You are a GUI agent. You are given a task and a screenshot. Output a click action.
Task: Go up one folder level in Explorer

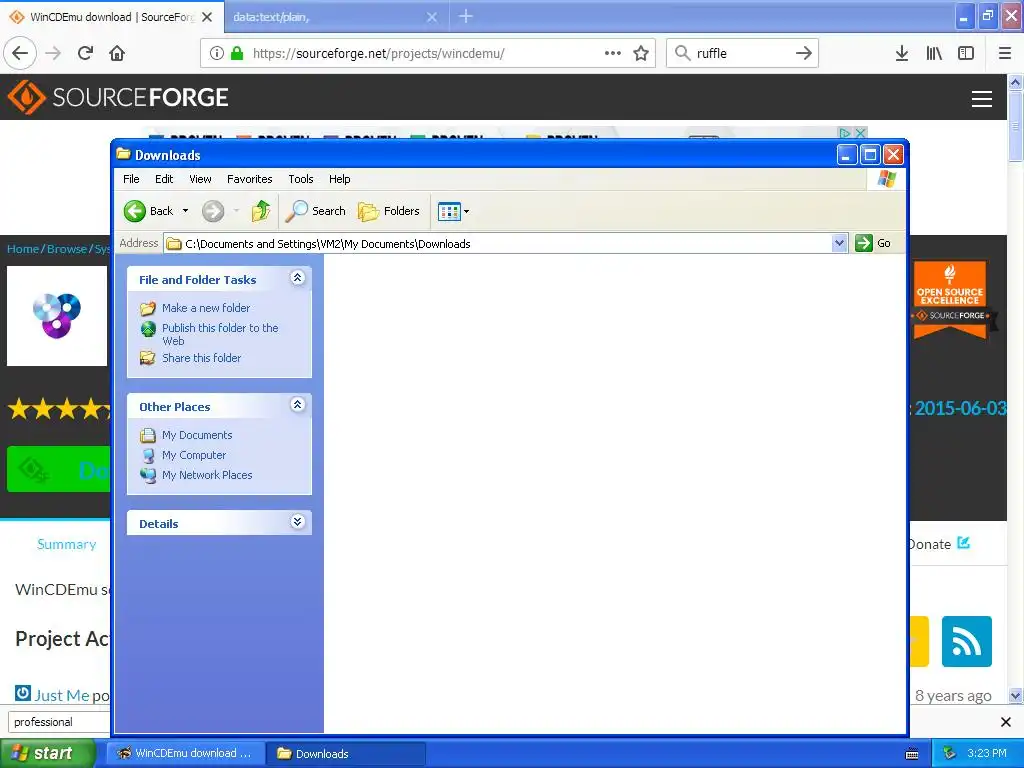(261, 211)
